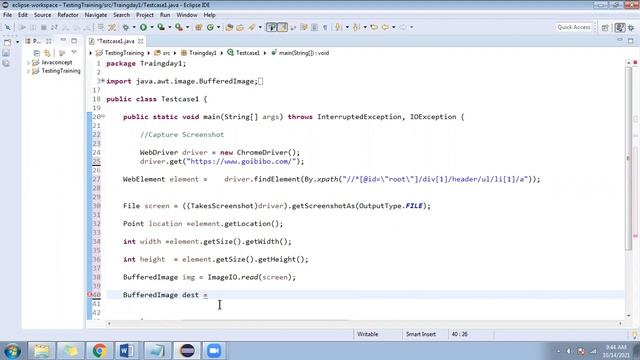Click the Search flashlight icon
Screen dimensions: 640x360
tap(252, 27)
